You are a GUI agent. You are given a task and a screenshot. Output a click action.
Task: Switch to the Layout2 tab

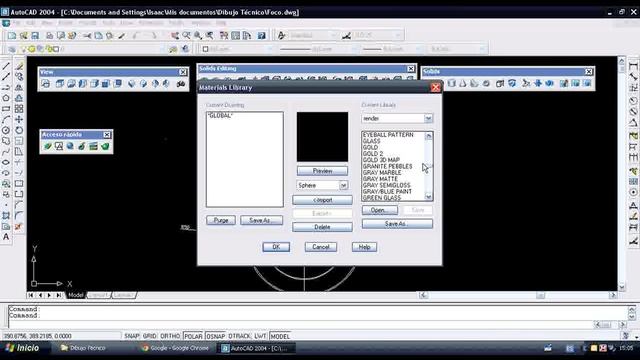click(123, 295)
